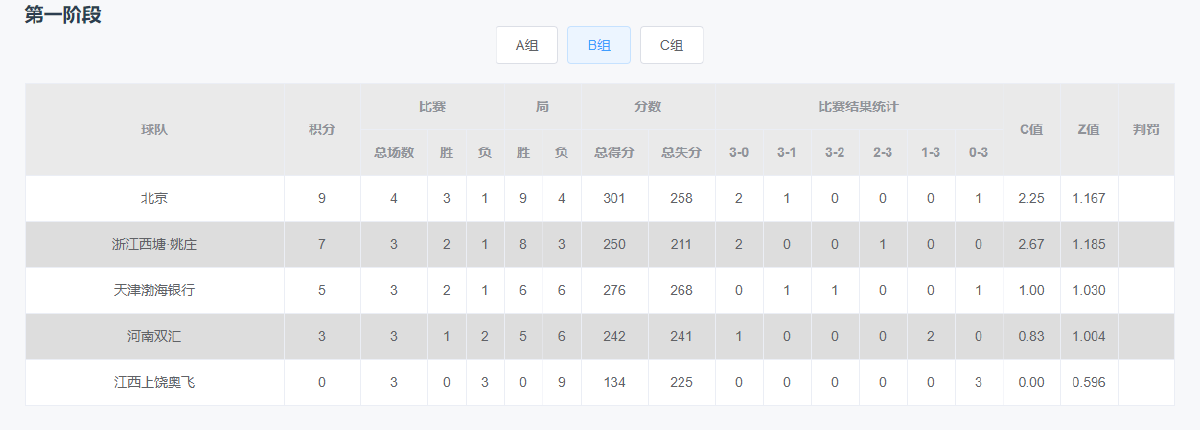Click the 判罚 column header
The image size is (1200, 430).
(1146, 129)
